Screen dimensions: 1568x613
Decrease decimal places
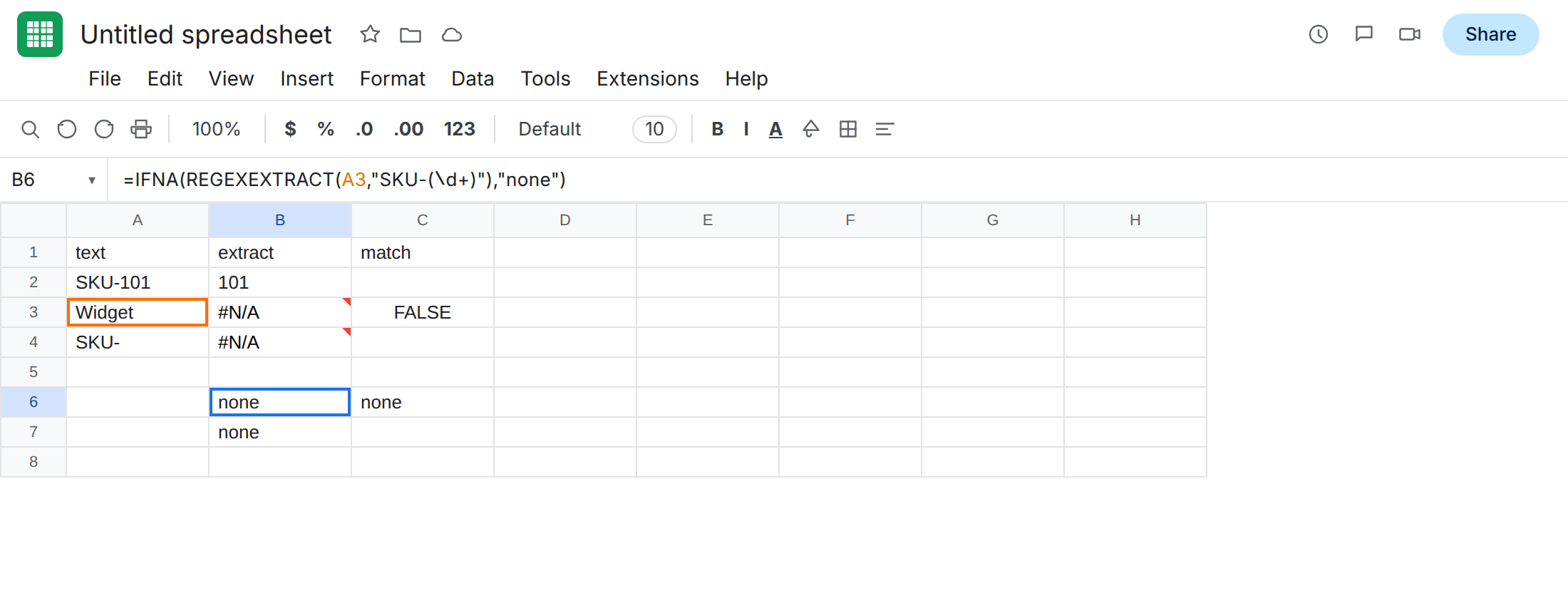pyautogui.click(x=364, y=129)
